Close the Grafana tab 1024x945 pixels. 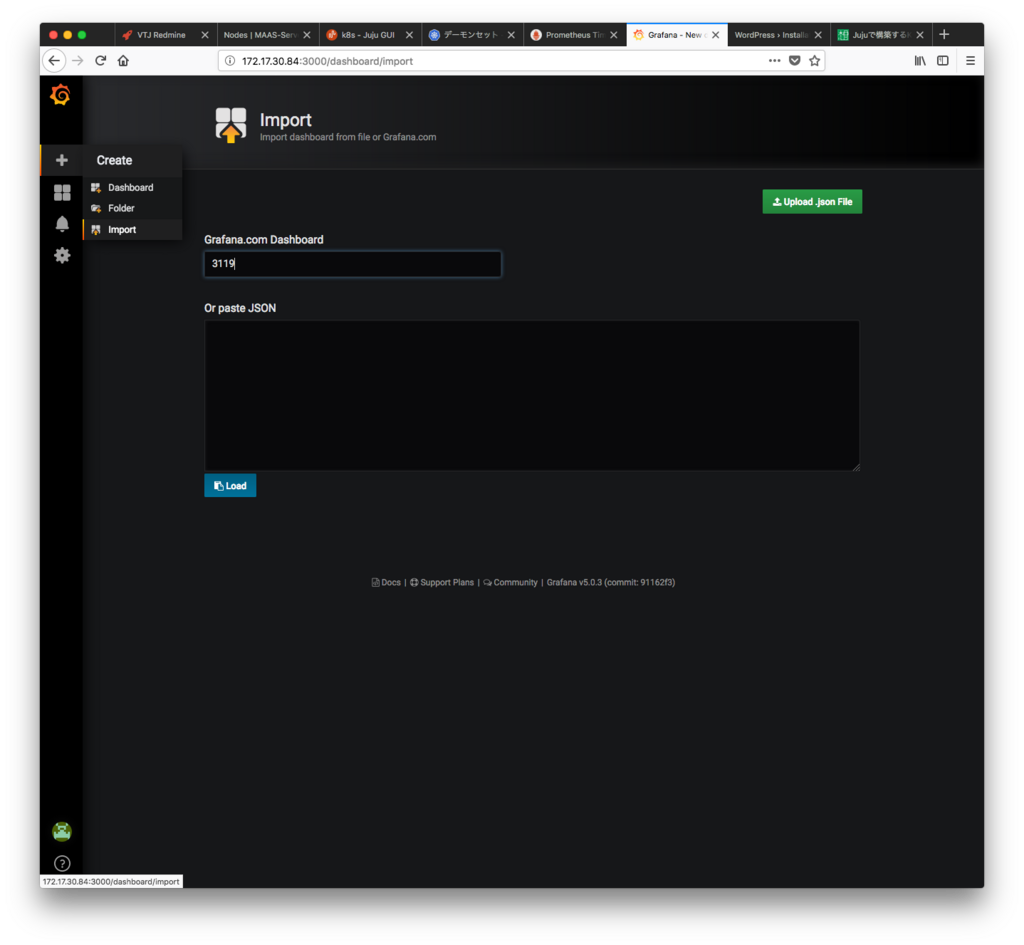(716, 35)
